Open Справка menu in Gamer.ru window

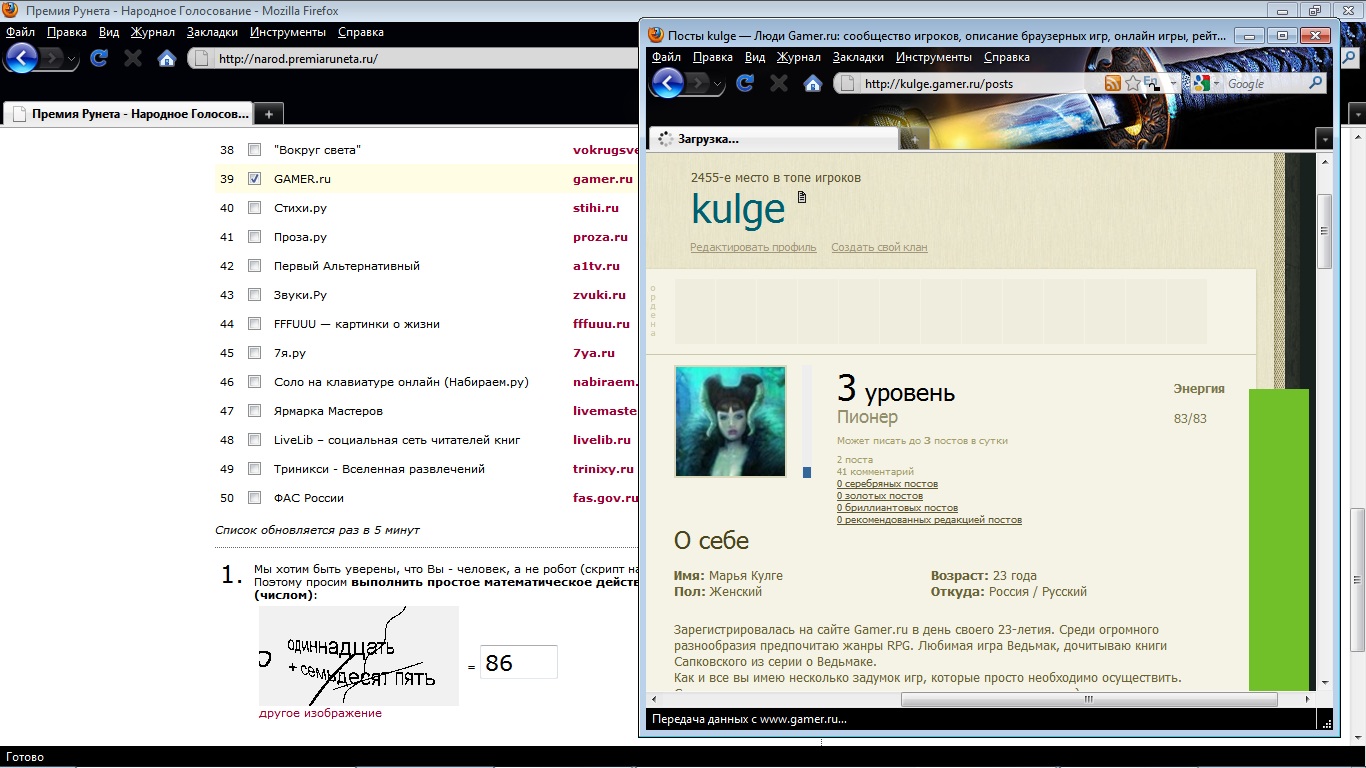click(x=1006, y=57)
